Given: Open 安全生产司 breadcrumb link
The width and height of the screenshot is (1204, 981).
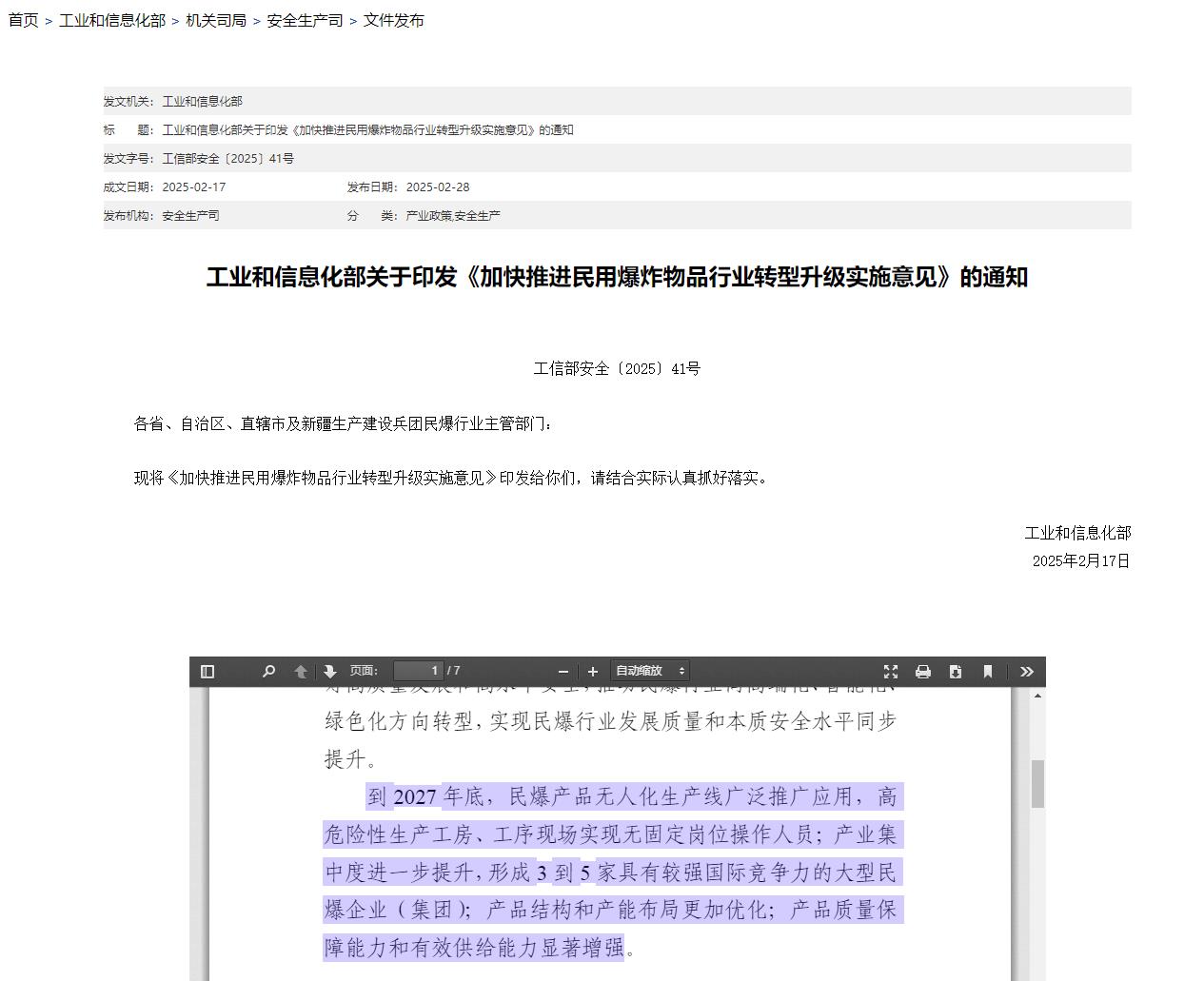Looking at the screenshot, I should tap(305, 20).
